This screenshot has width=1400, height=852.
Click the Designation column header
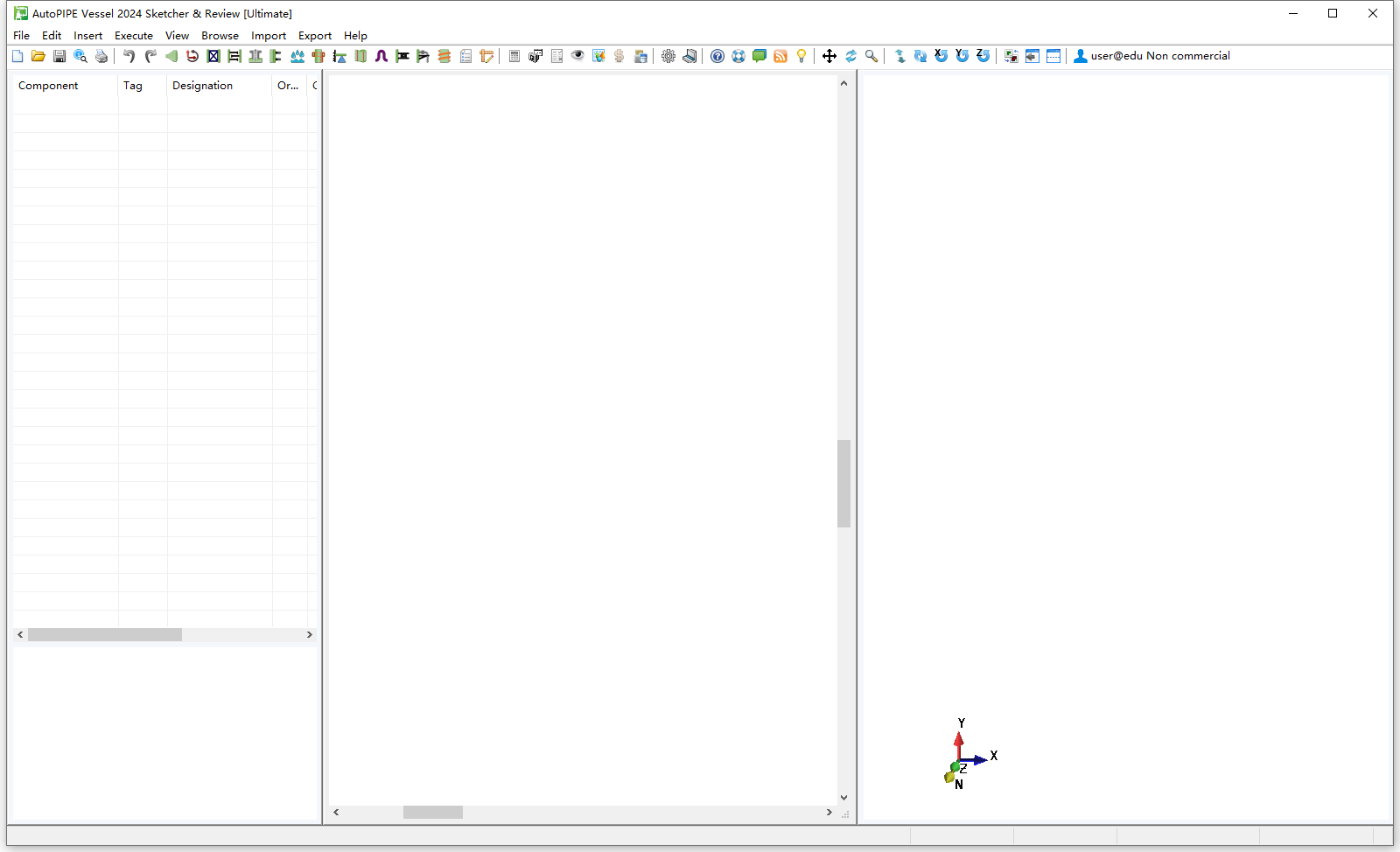220,86
